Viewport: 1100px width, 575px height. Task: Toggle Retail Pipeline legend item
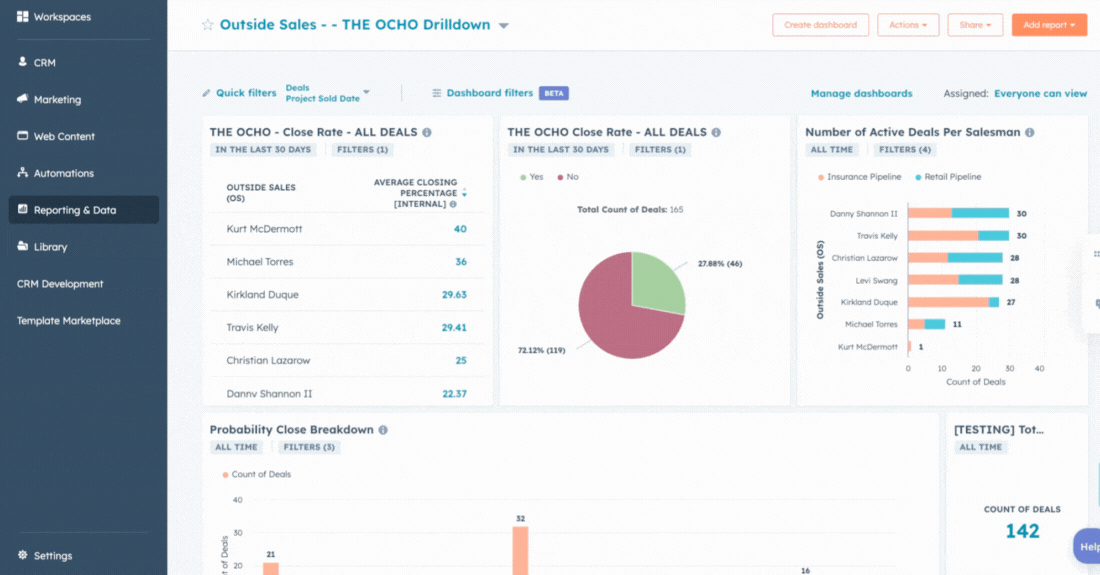tap(948, 177)
